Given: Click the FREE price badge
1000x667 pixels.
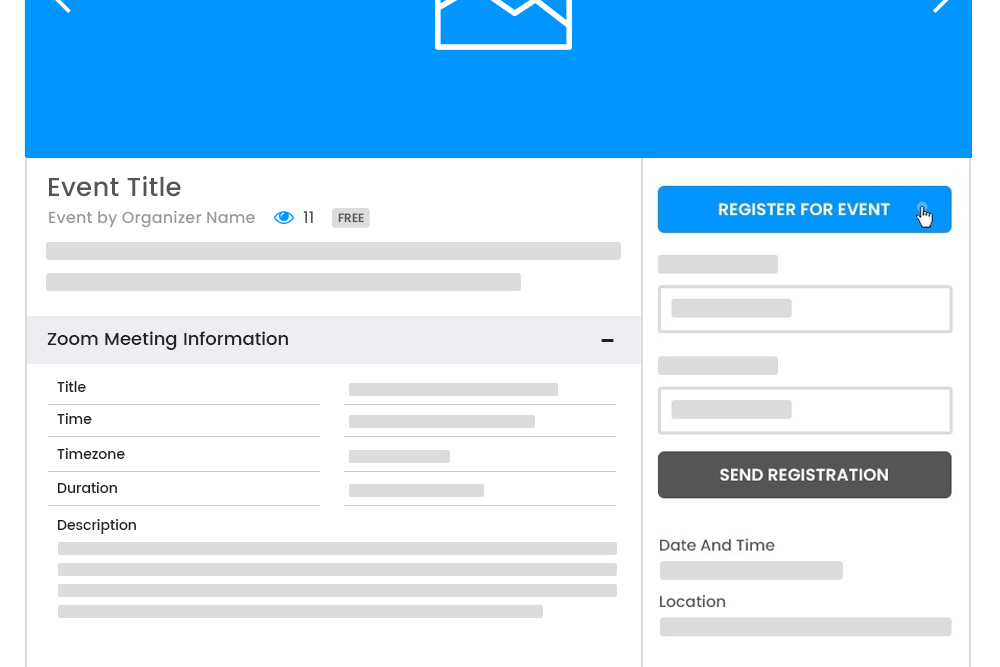Looking at the screenshot, I should (350, 217).
